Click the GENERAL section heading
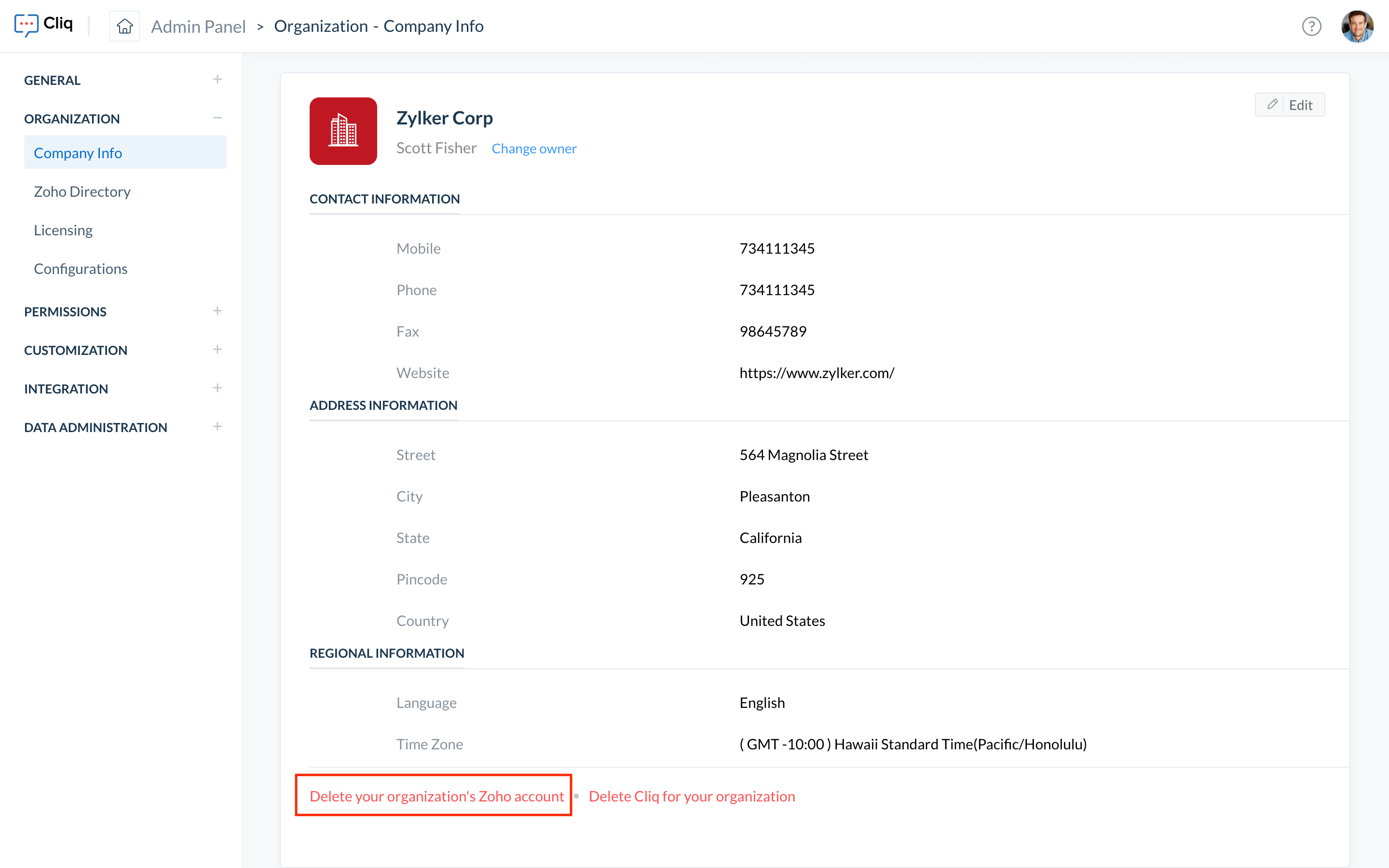Viewport: 1389px width, 868px height. coord(52,81)
